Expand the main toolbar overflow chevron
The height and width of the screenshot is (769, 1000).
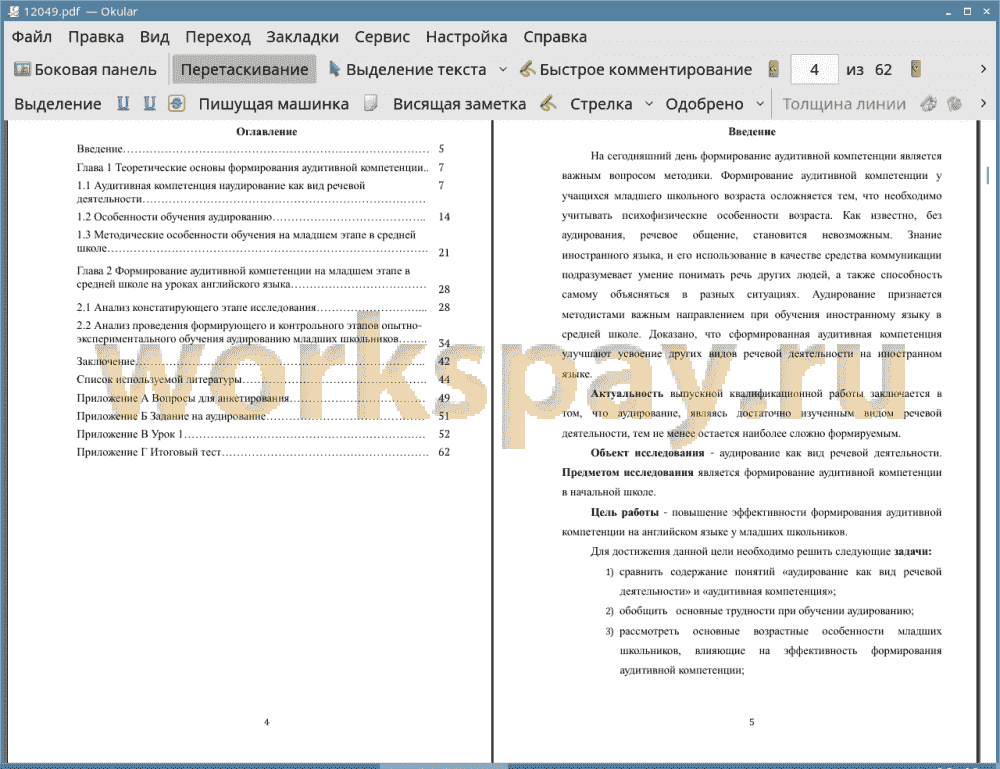click(983, 69)
